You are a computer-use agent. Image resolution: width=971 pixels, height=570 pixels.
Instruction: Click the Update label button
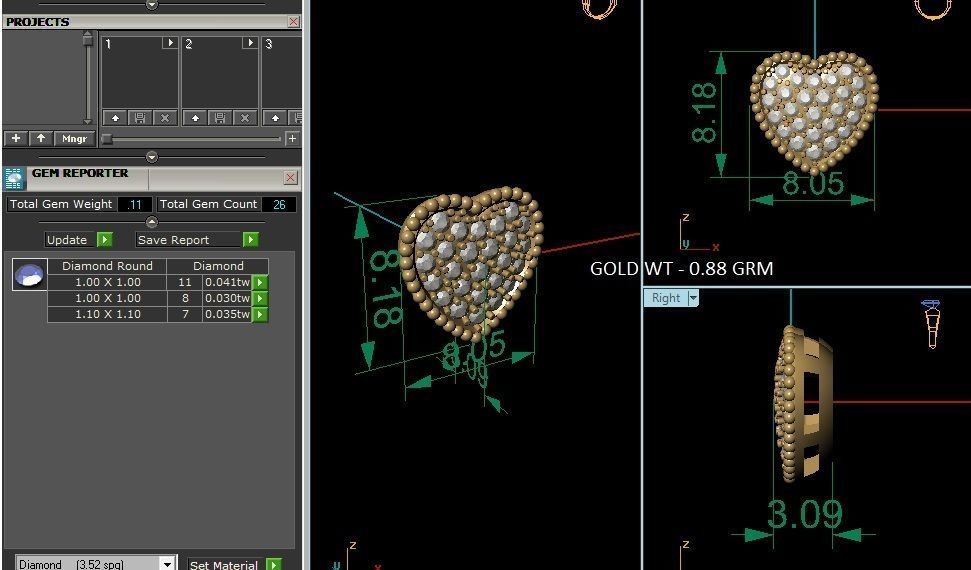coord(70,240)
